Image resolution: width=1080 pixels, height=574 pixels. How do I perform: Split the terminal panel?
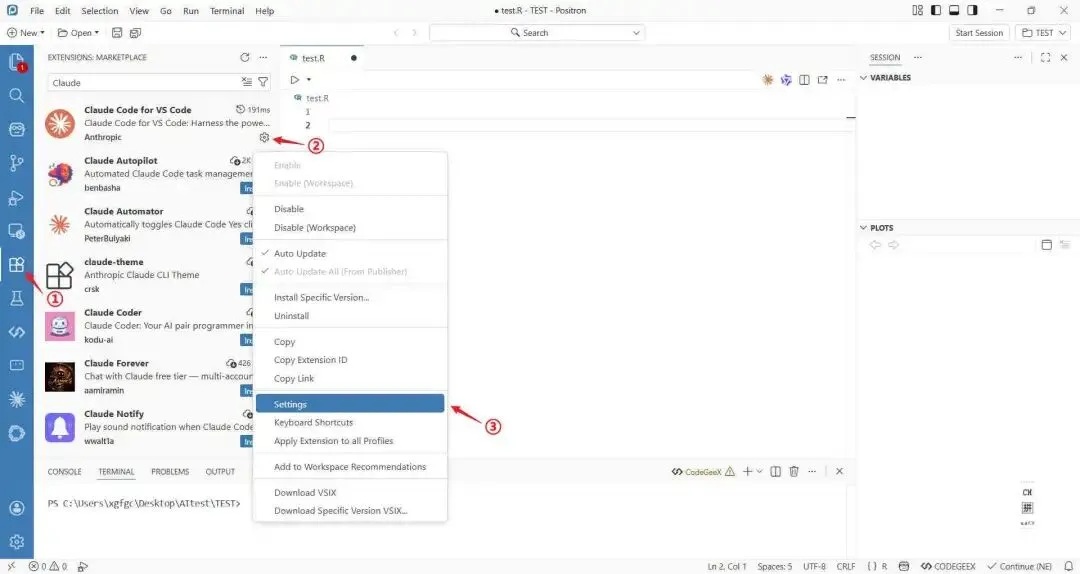(x=776, y=471)
